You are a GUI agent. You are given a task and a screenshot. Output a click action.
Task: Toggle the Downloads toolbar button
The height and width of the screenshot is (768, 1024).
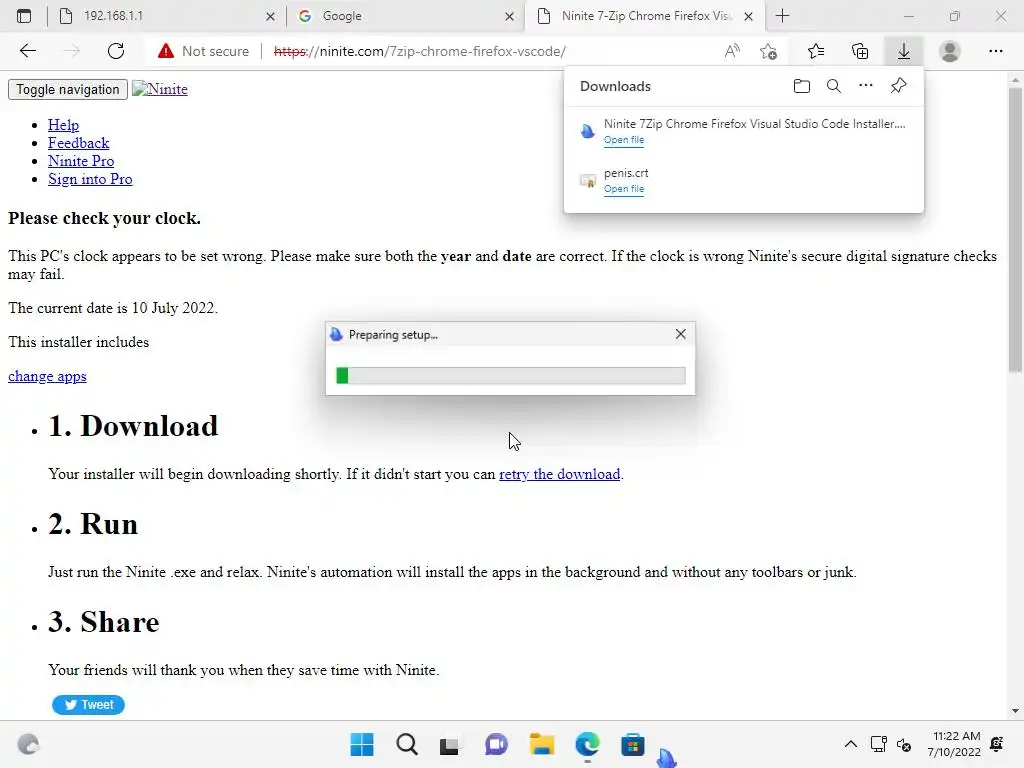coord(904,51)
